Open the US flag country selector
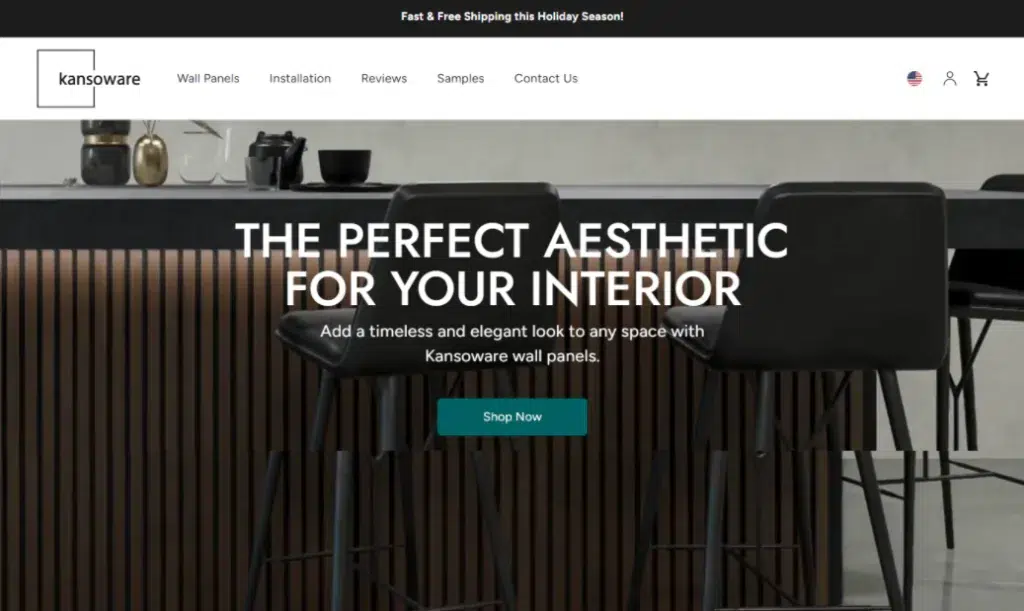 914,78
